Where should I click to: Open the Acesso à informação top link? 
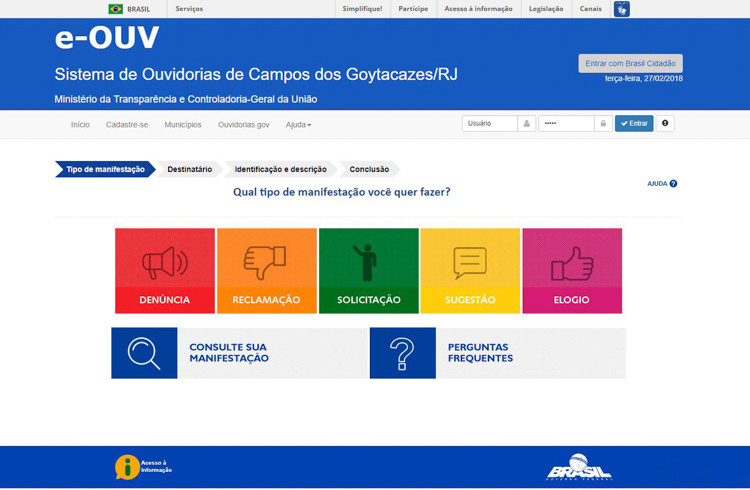[x=478, y=9]
